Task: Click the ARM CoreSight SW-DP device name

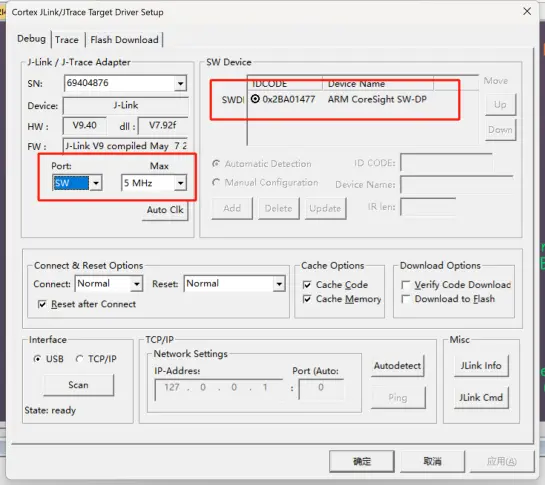Action: tap(377, 99)
